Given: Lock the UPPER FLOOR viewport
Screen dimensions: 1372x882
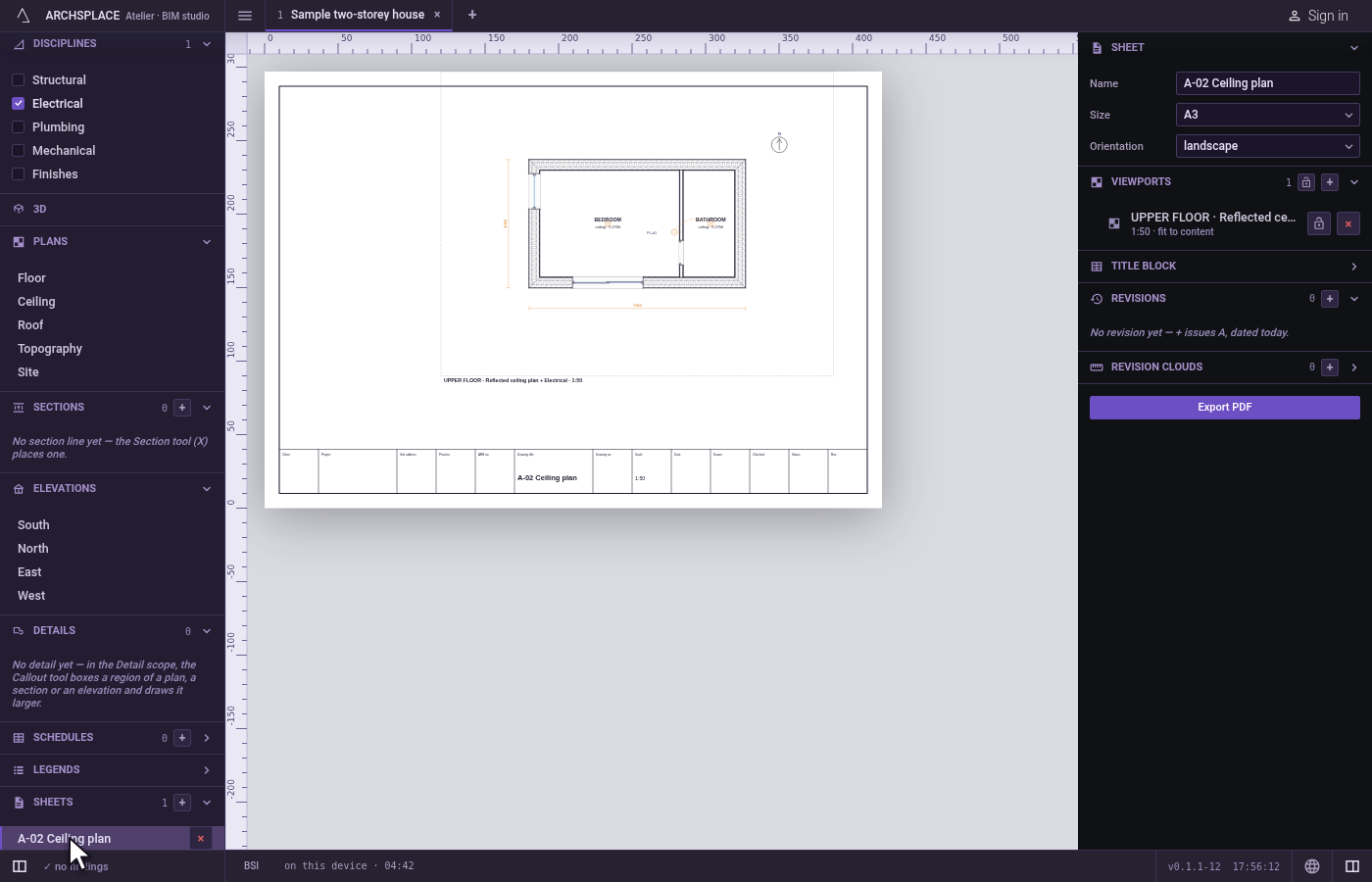Looking at the screenshot, I should point(1319,224).
